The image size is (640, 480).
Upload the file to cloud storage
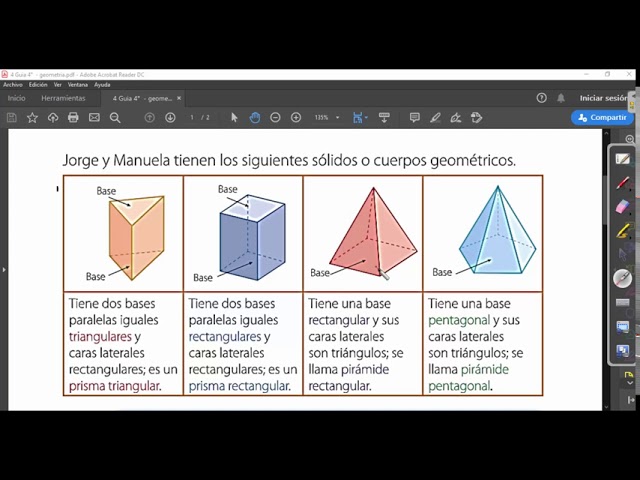point(53,118)
